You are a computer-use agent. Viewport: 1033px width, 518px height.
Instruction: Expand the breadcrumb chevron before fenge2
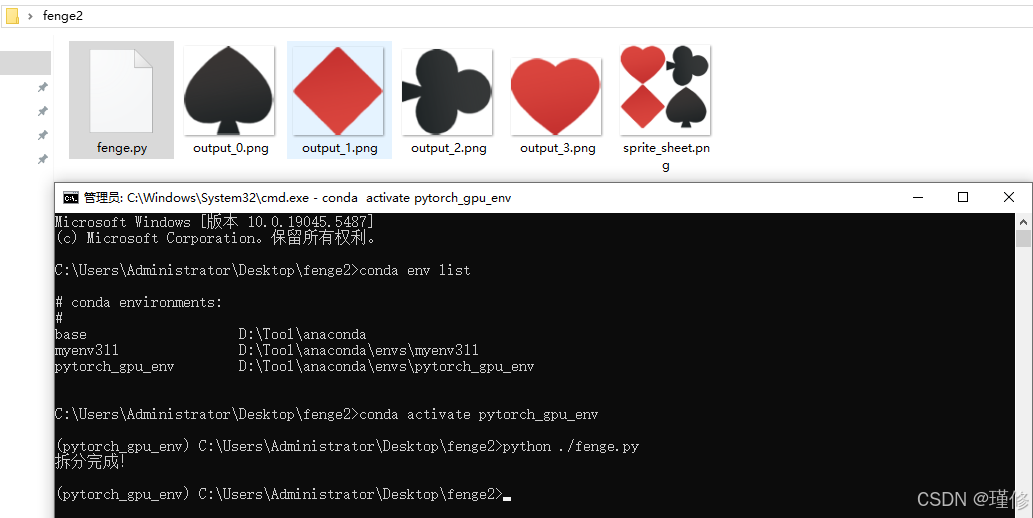[x=30, y=16]
